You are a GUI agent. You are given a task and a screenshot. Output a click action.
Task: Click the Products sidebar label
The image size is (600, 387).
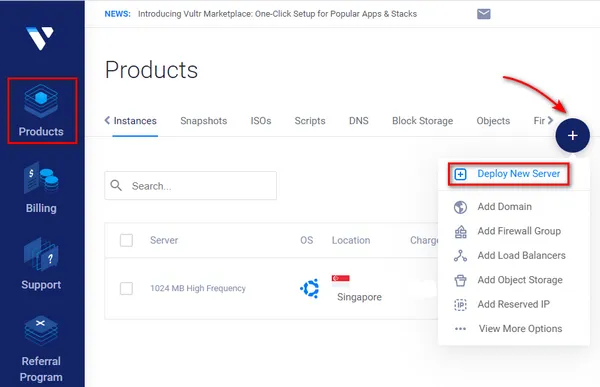[41, 132]
